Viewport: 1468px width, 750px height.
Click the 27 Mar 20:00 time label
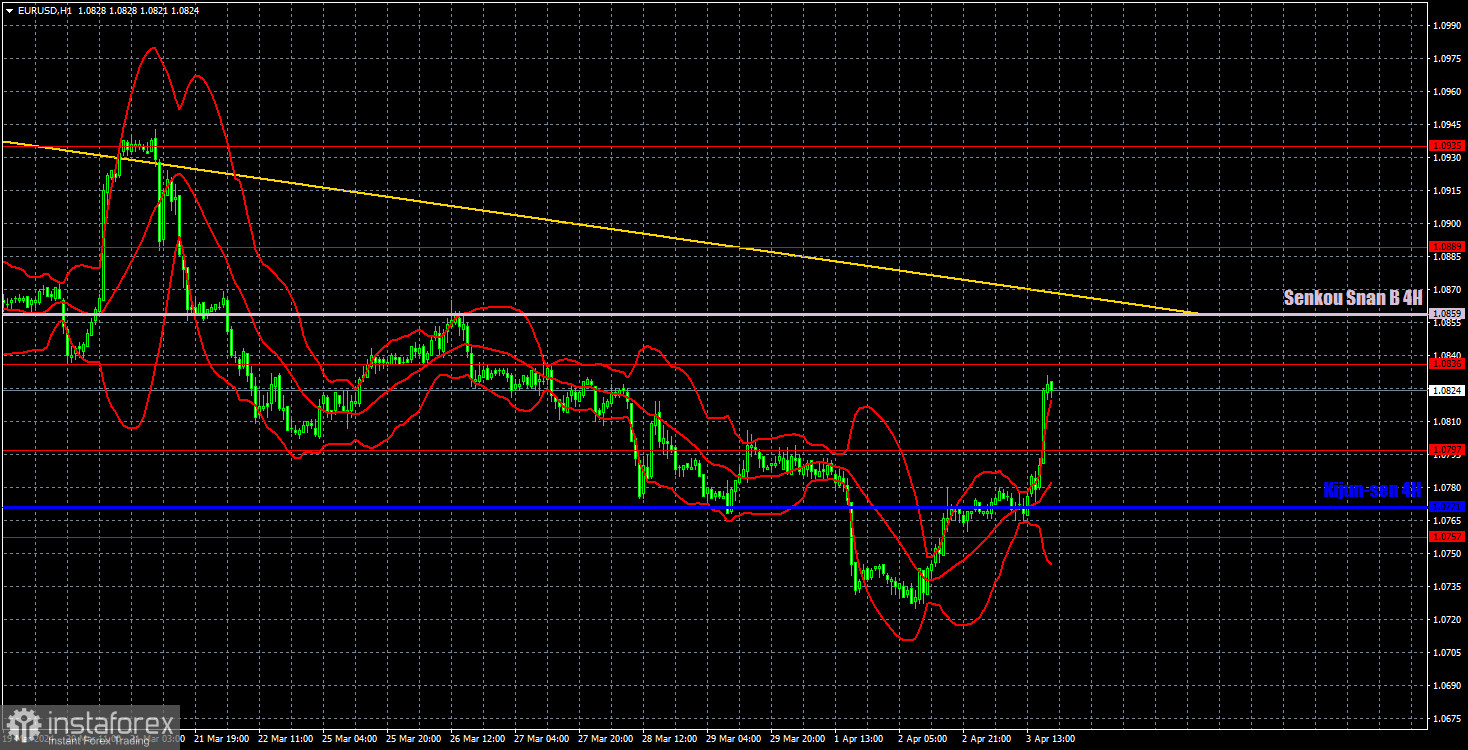pyautogui.click(x=605, y=739)
